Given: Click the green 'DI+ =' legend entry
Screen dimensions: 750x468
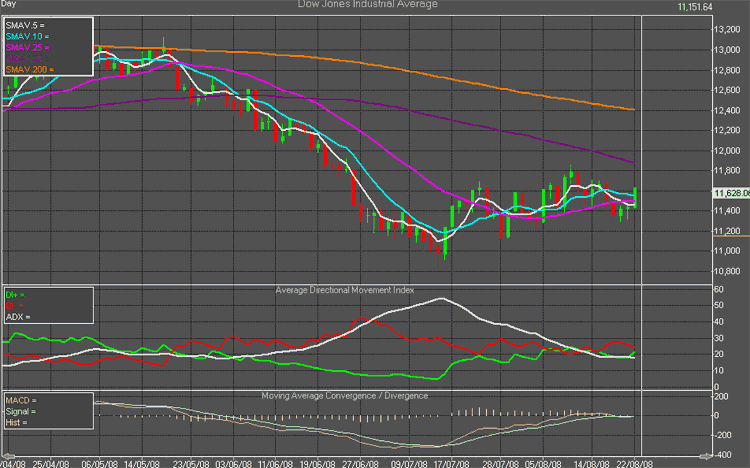Looking at the screenshot, I should 15,295.
